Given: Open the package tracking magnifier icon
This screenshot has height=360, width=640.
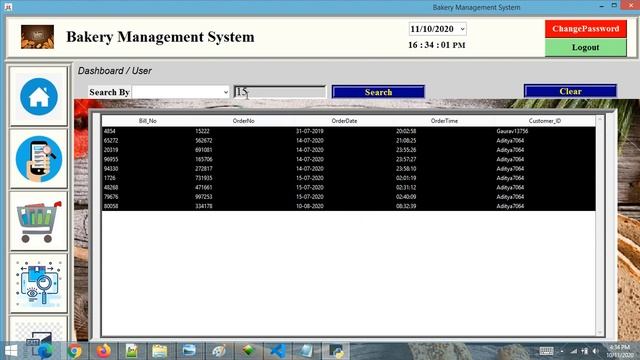Looking at the screenshot, I should pos(39,284).
